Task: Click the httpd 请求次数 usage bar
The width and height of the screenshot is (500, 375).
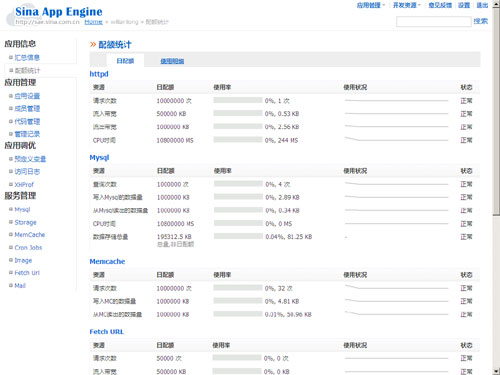Action: pos(238,100)
